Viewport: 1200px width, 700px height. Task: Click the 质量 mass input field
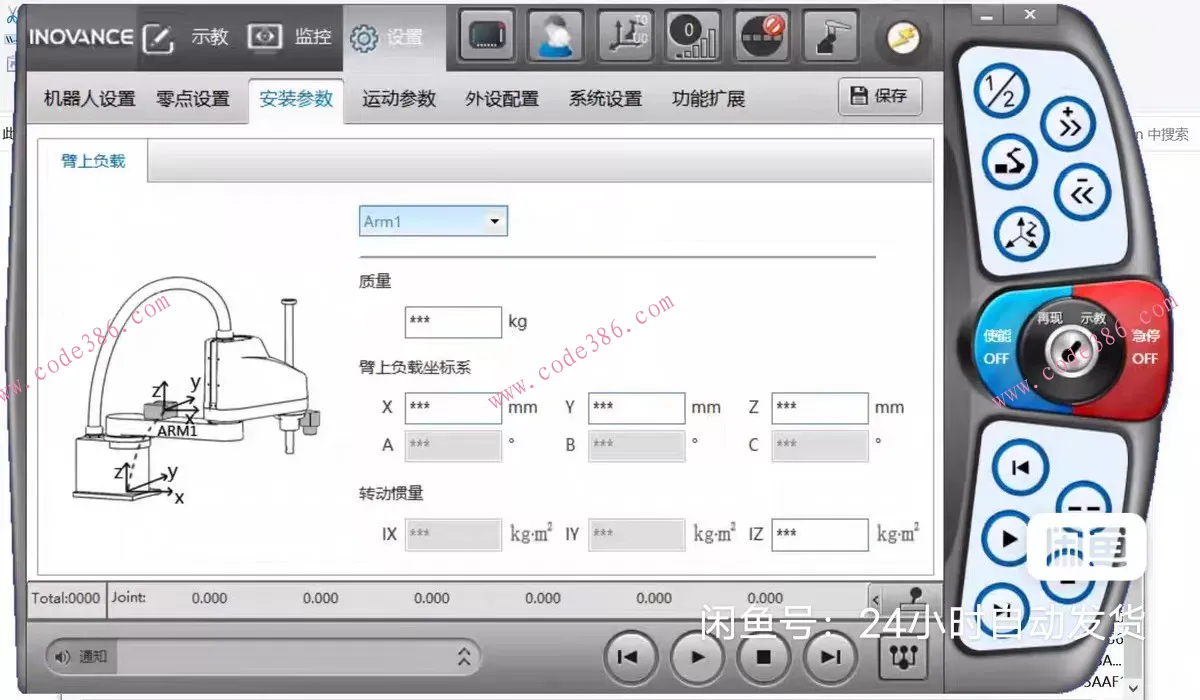tap(453, 322)
